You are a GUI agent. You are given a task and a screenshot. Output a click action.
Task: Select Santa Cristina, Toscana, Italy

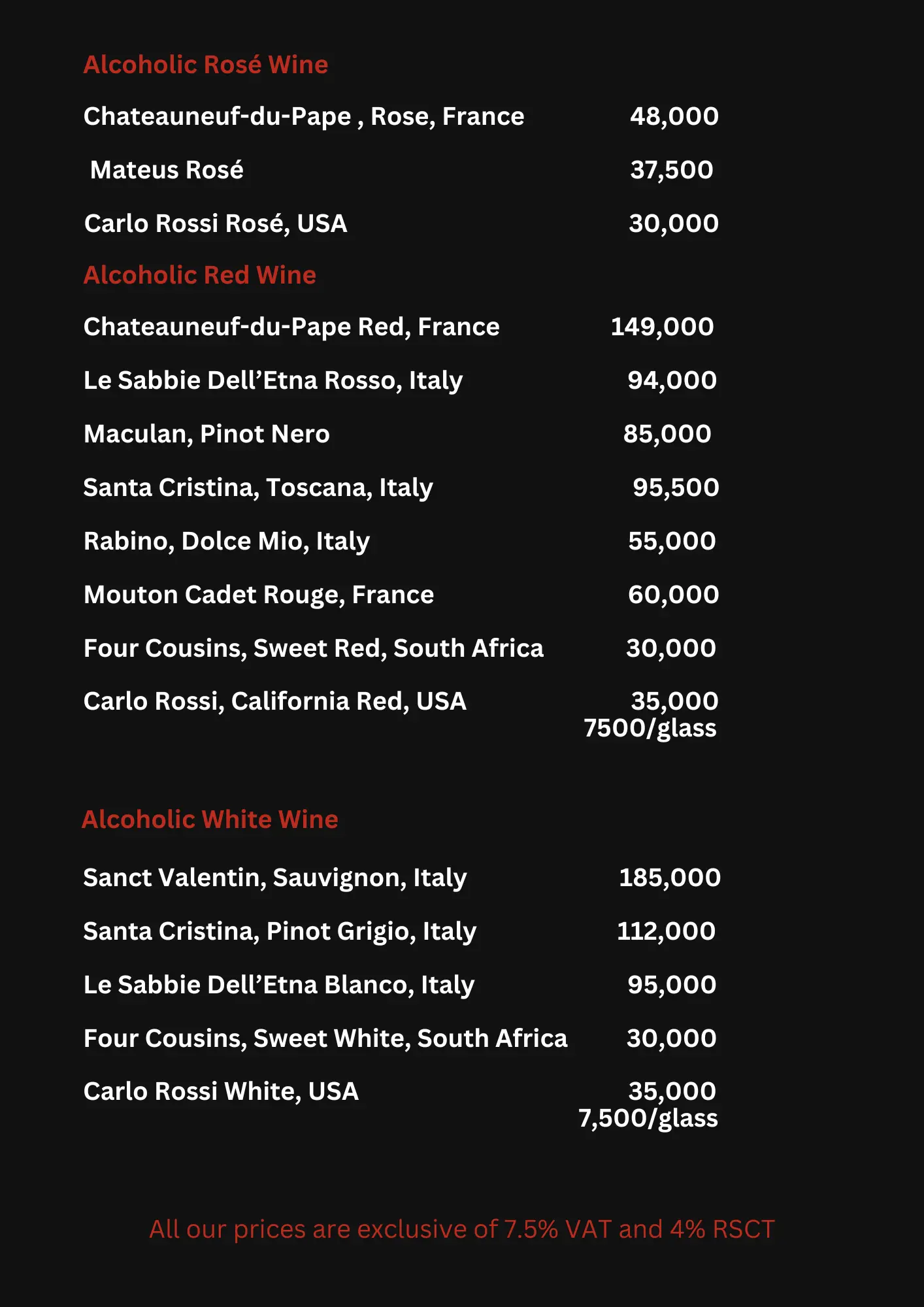(x=258, y=488)
